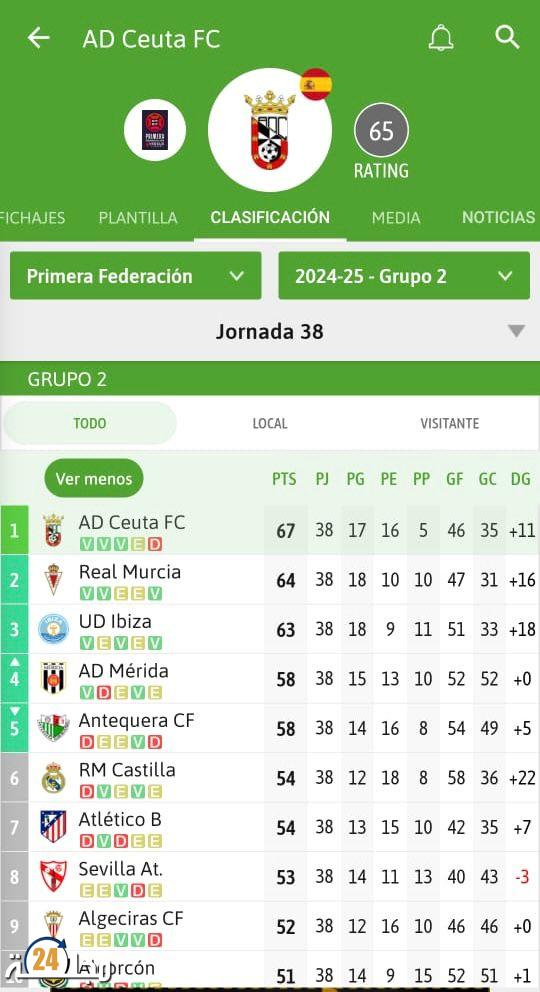Open the UD Ibiza team row
Viewport: 540px width, 992px height.
pyautogui.click(x=270, y=629)
